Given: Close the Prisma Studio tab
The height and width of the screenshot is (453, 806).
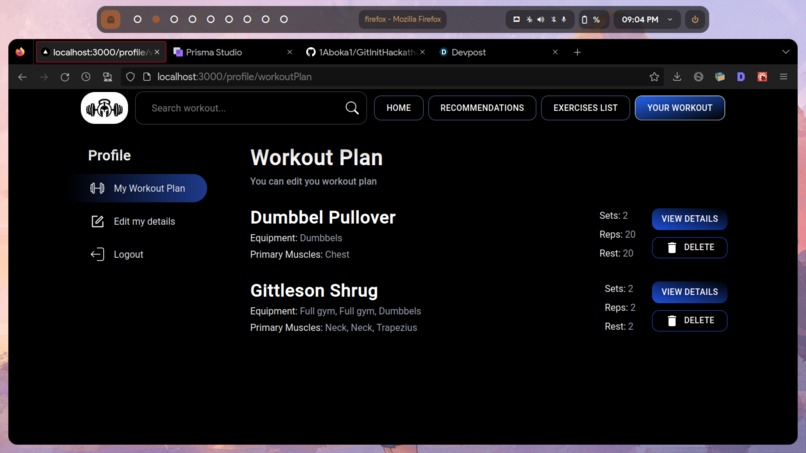Looking at the screenshot, I should point(289,52).
